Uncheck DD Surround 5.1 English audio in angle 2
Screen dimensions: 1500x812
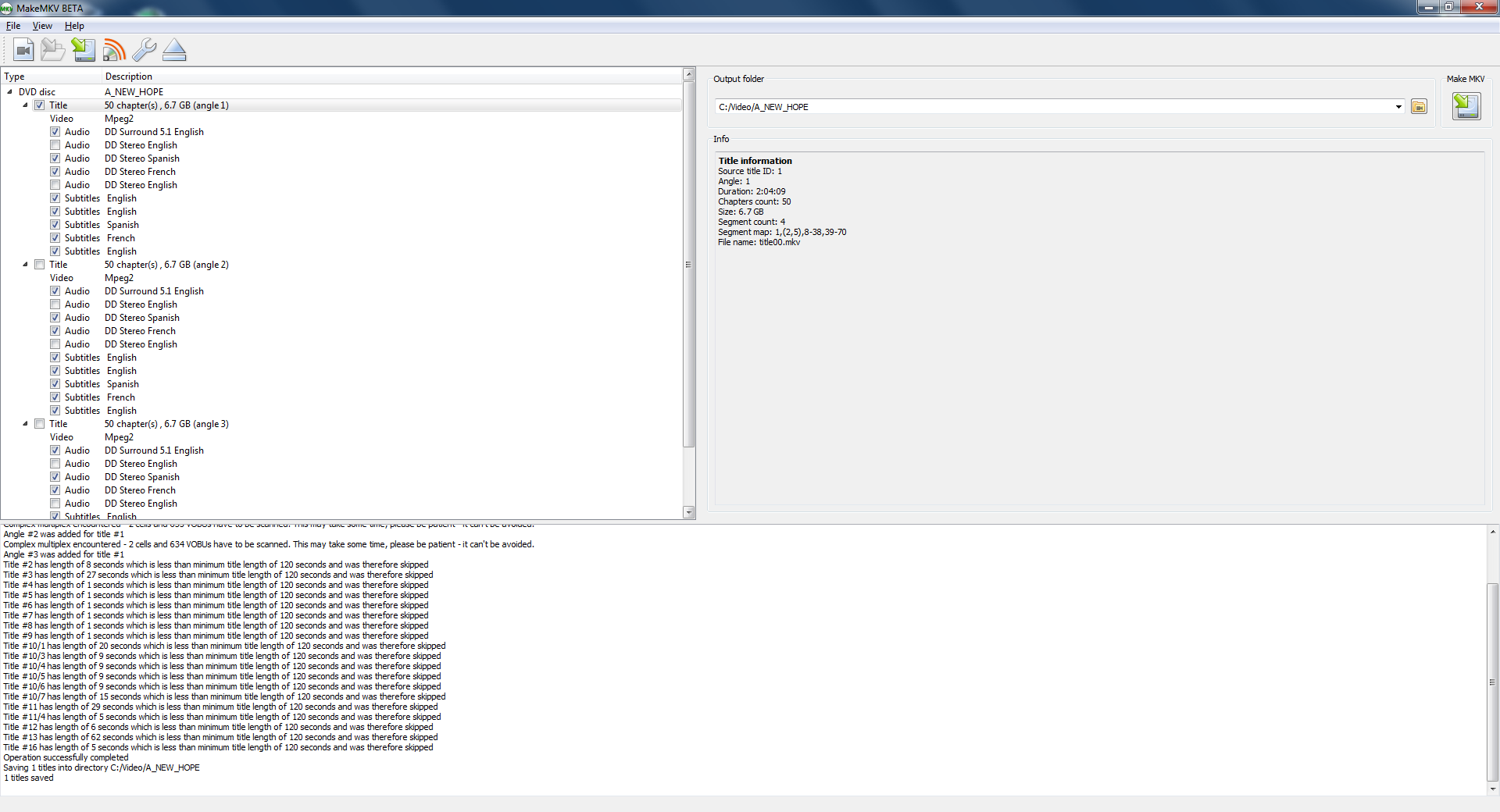55,291
